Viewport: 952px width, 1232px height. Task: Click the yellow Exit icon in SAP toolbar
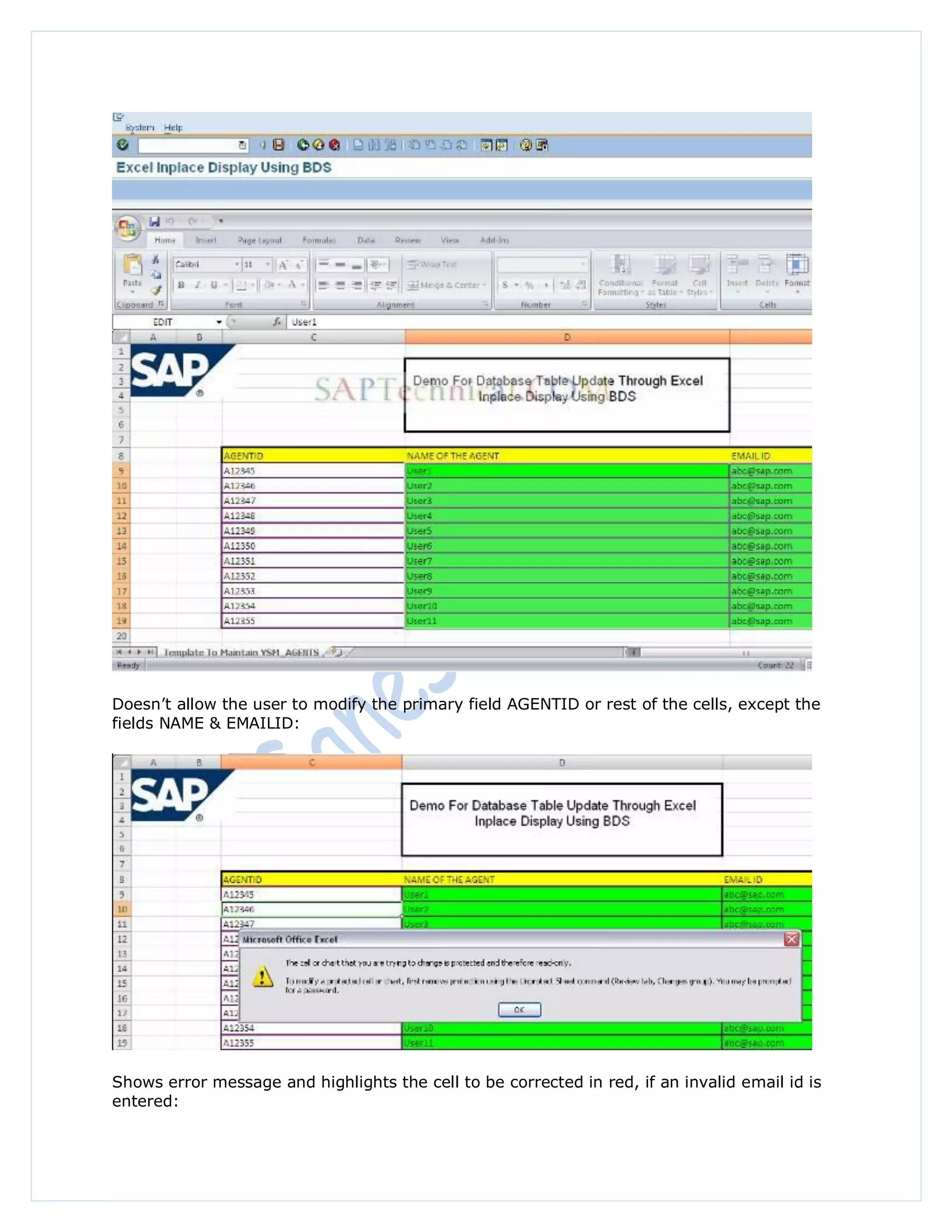click(x=318, y=145)
